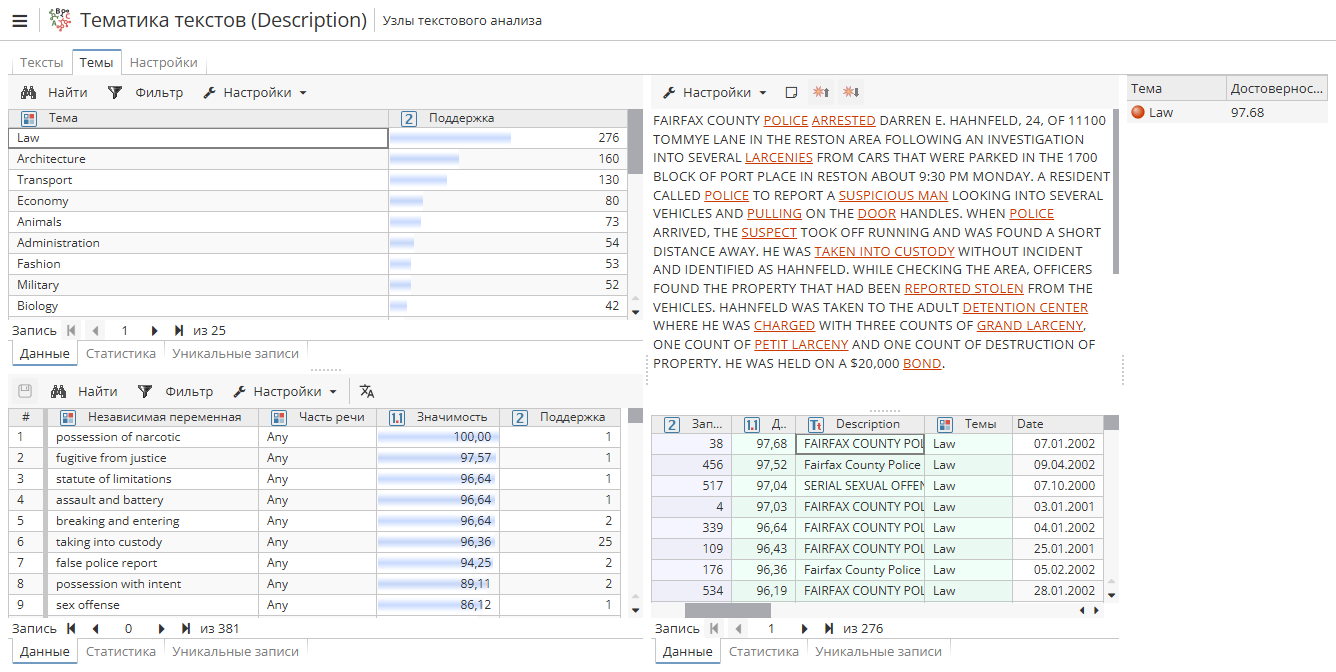Select the Темы tab
This screenshot has width=1336, height=672.
point(96,62)
